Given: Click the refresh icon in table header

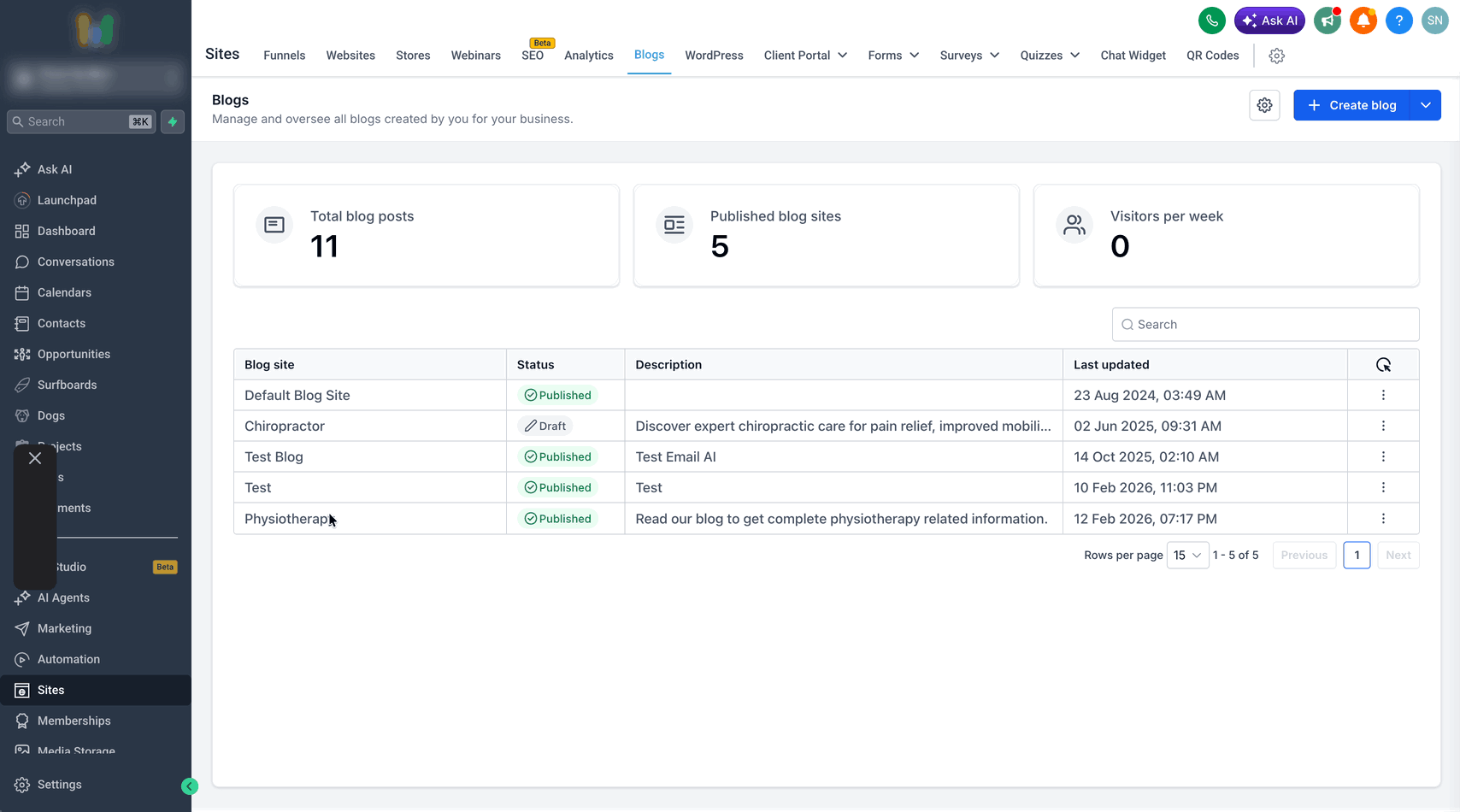Looking at the screenshot, I should pyautogui.click(x=1383, y=365).
